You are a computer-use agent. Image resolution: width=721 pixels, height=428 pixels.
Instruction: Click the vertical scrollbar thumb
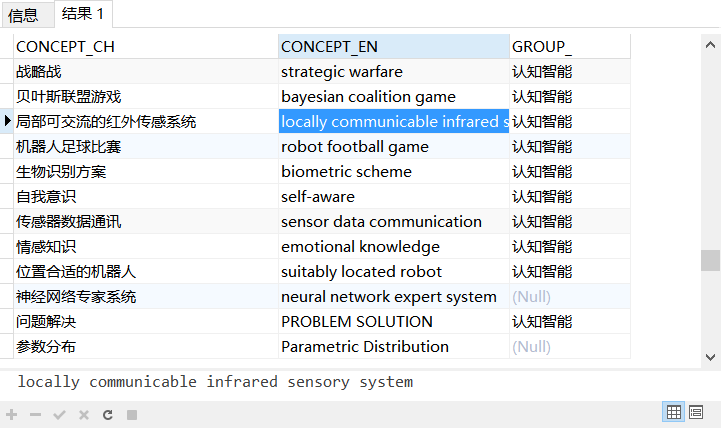(710, 260)
